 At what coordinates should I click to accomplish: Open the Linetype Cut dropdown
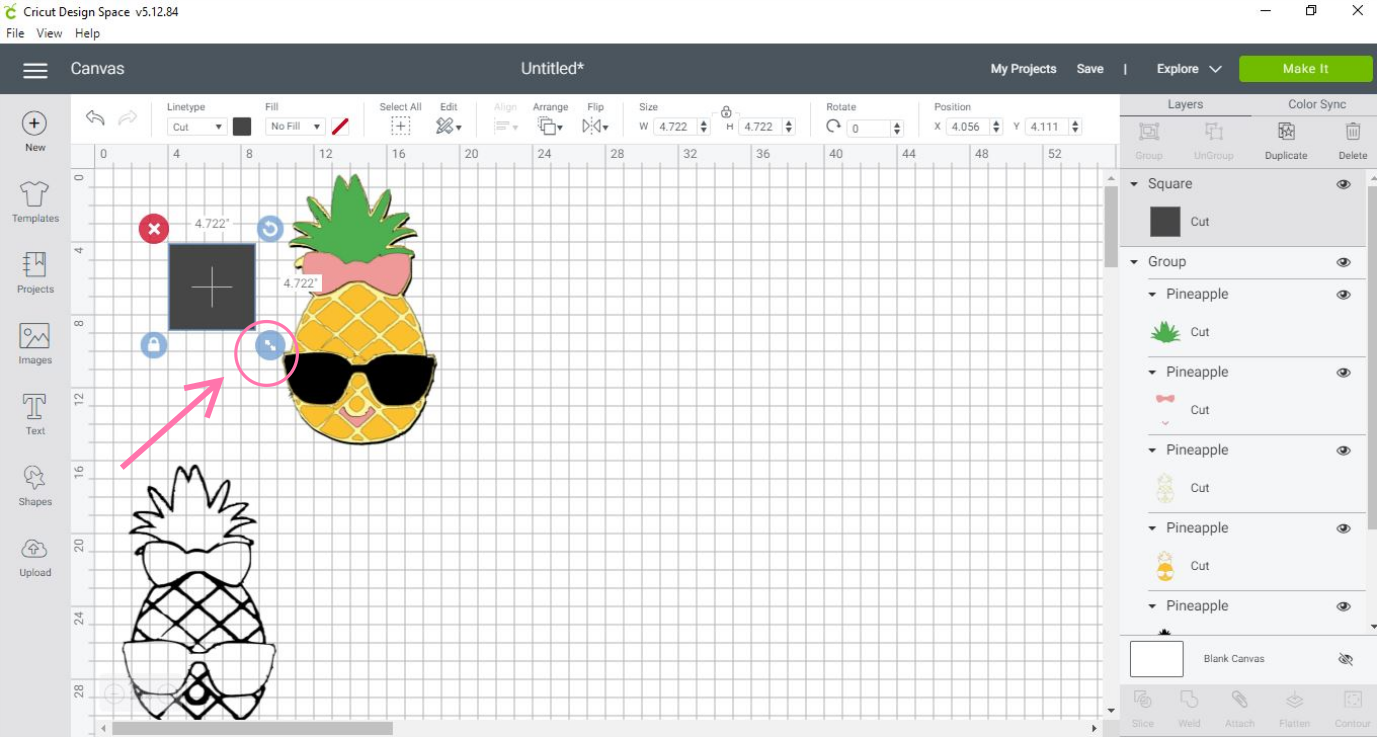(x=196, y=127)
